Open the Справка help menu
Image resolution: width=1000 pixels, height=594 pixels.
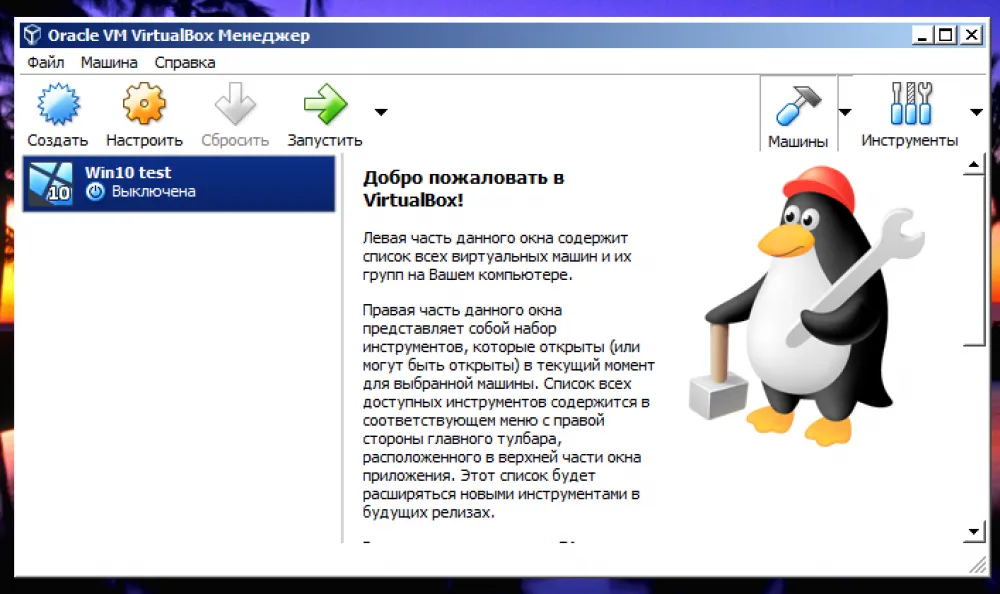[185, 62]
